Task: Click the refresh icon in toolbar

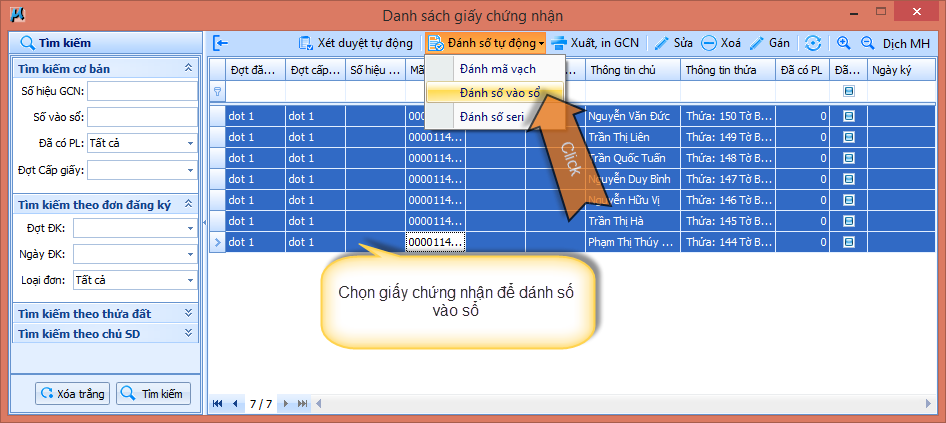Action: coord(813,43)
